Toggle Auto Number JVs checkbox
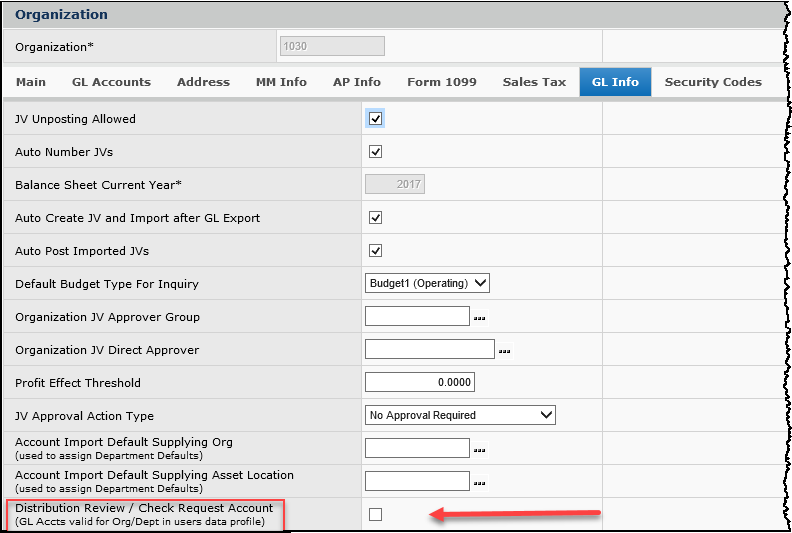The image size is (792, 533). point(376,152)
